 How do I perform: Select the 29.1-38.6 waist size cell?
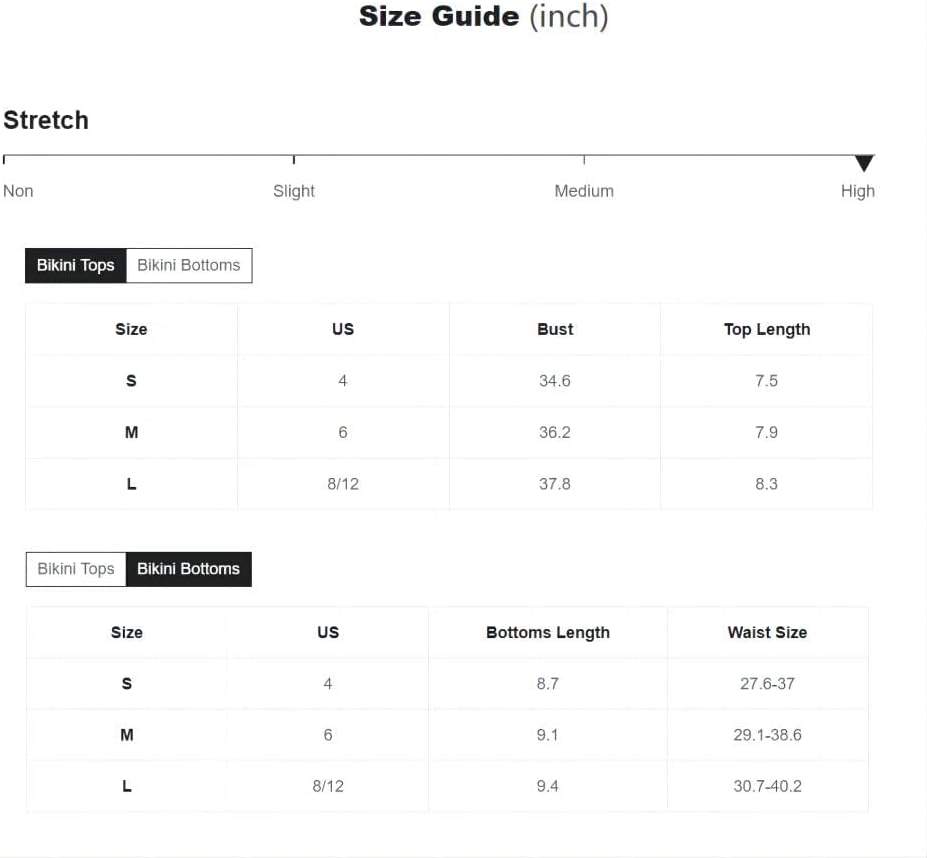tap(767, 735)
